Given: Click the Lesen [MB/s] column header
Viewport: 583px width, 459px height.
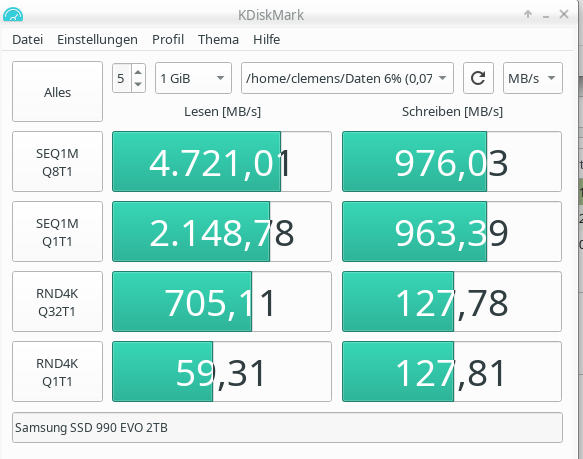Looking at the screenshot, I should point(222,112).
